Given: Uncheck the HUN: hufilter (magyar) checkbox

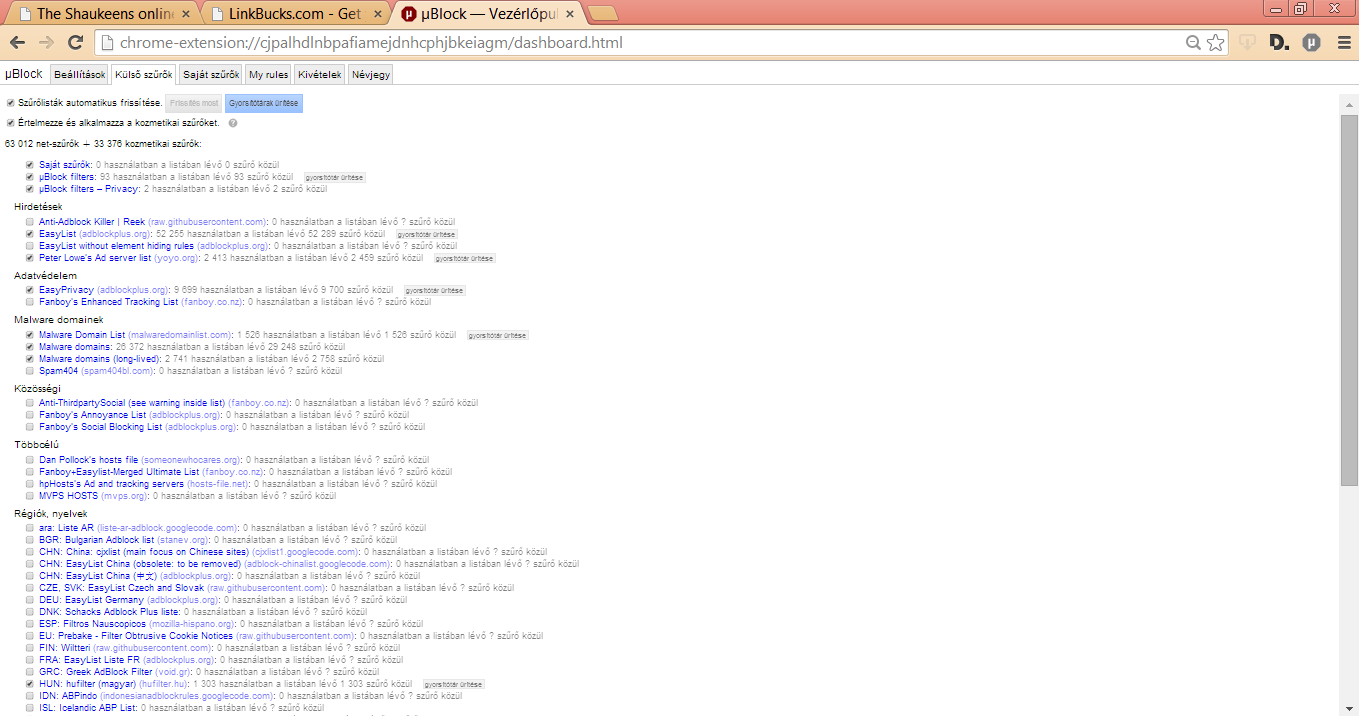Looking at the screenshot, I should [30, 684].
